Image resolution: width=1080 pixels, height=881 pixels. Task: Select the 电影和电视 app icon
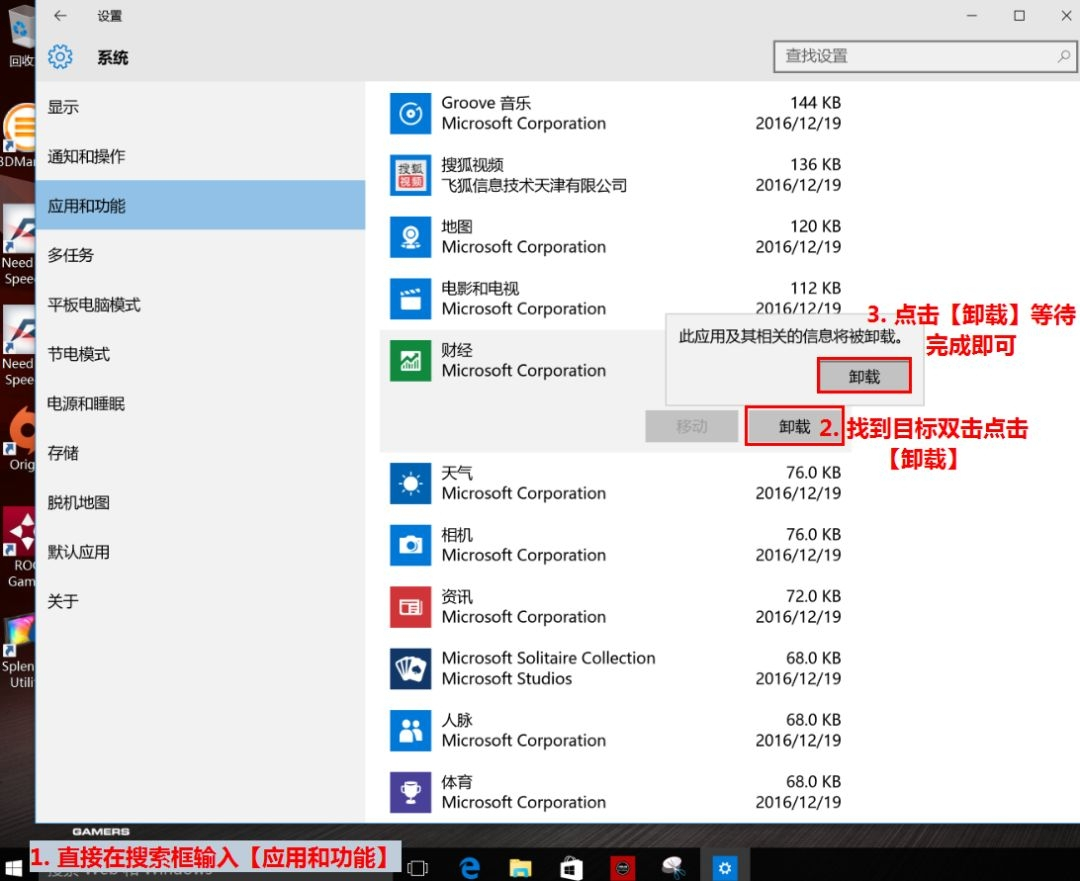pos(410,298)
